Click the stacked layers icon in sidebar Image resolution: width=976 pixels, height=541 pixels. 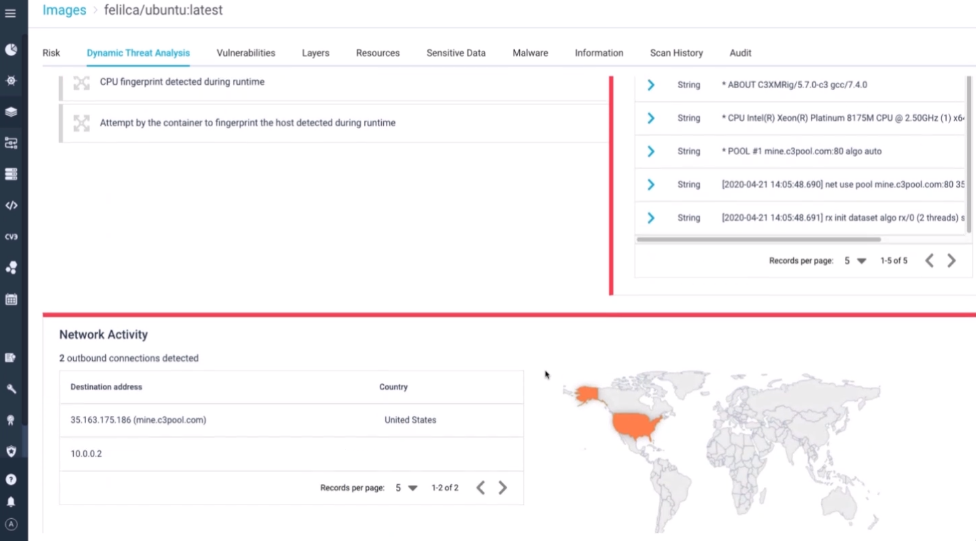11,112
